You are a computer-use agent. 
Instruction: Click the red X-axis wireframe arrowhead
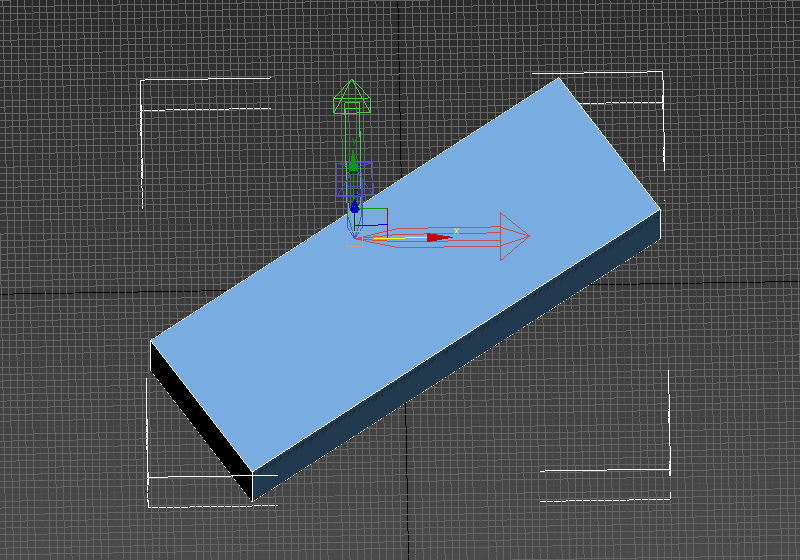513,237
